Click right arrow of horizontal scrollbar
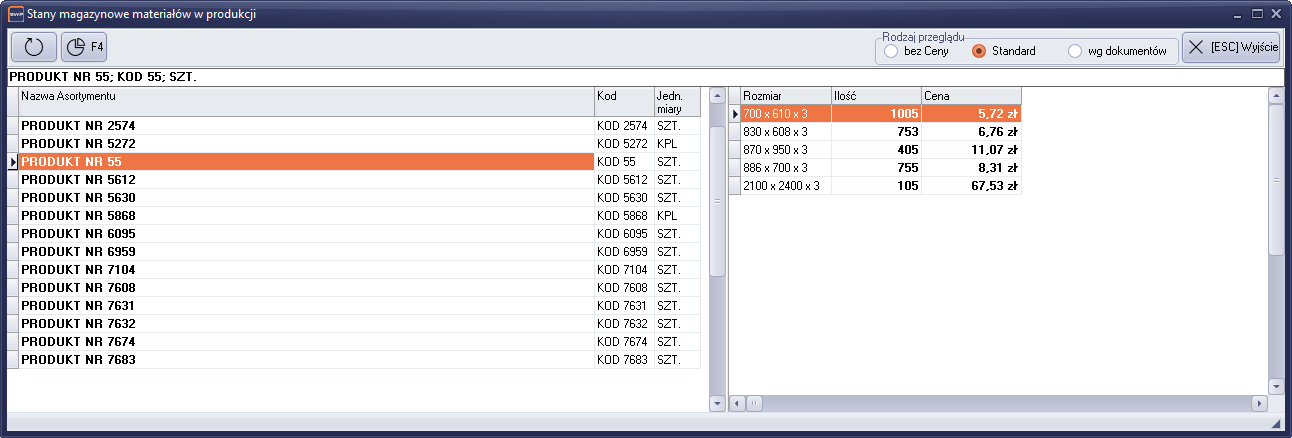Screen dimensions: 1292x438 pyautogui.click(x=1259, y=403)
